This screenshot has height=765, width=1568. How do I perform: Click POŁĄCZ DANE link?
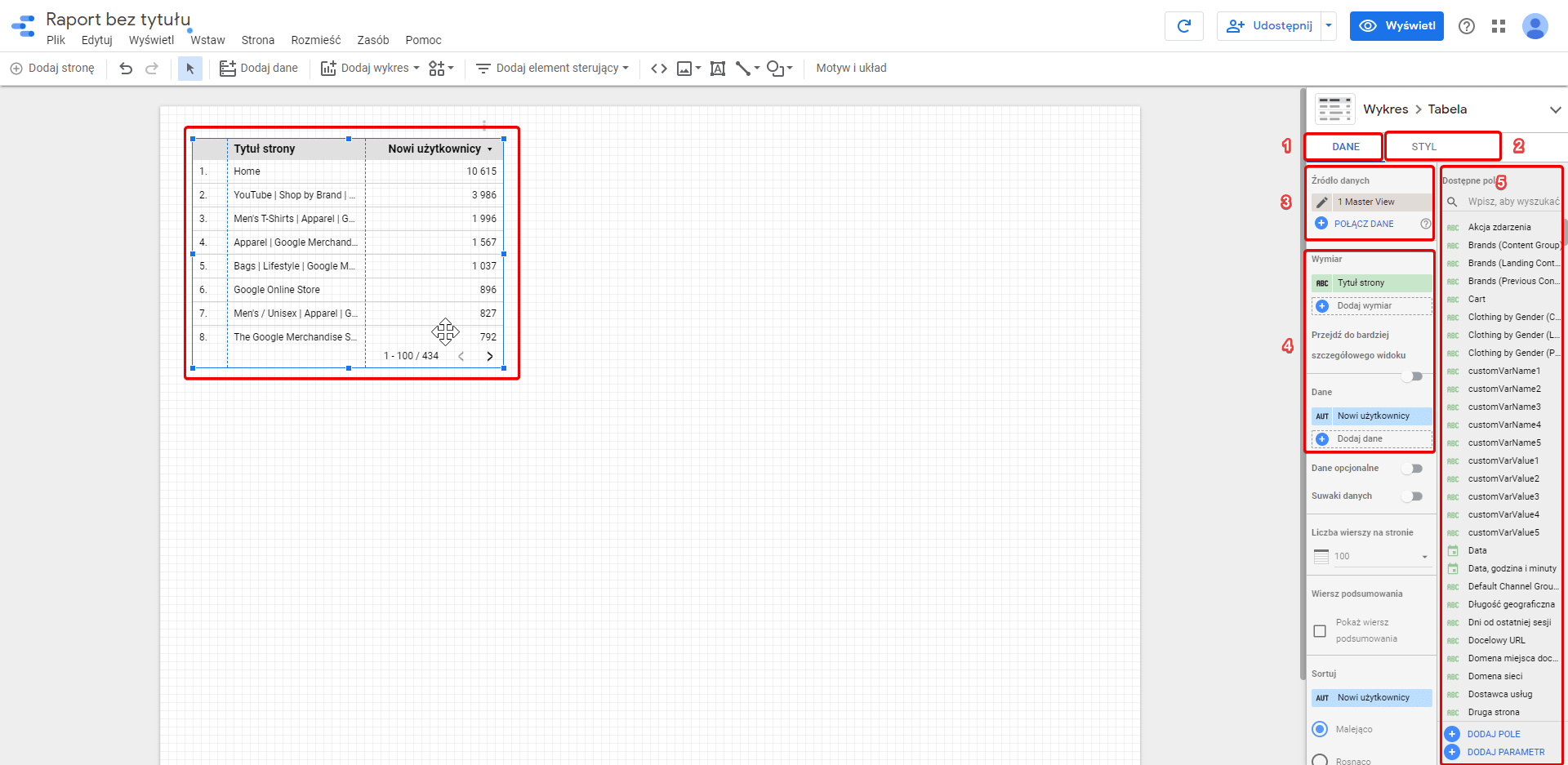(1364, 224)
